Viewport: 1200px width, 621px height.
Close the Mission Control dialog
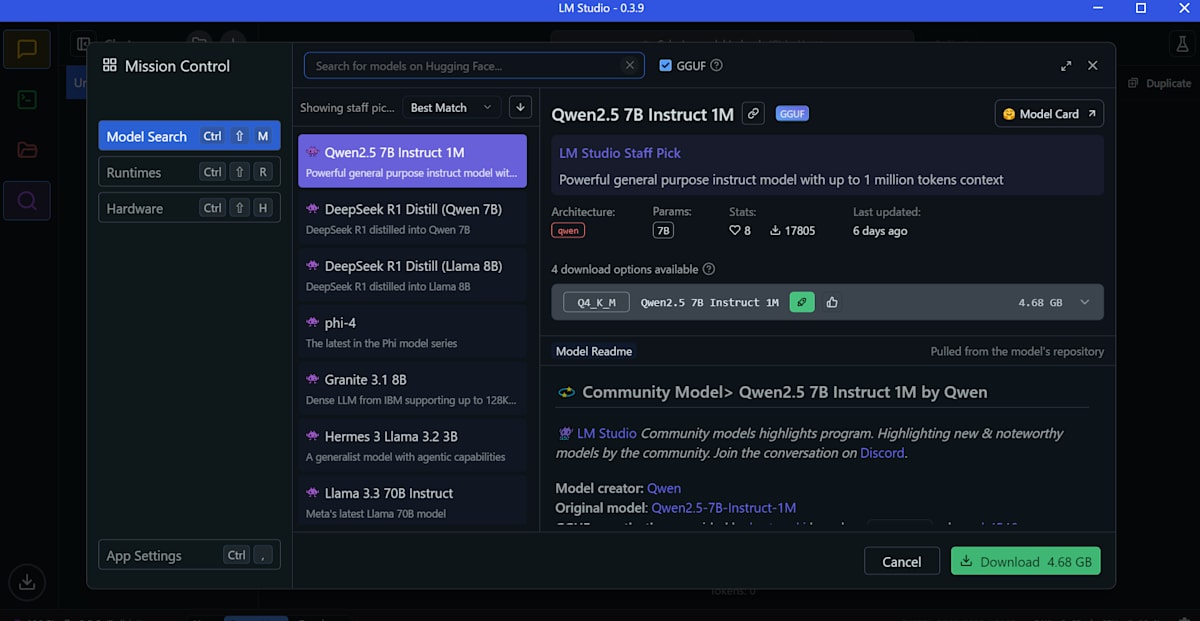tap(1092, 66)
